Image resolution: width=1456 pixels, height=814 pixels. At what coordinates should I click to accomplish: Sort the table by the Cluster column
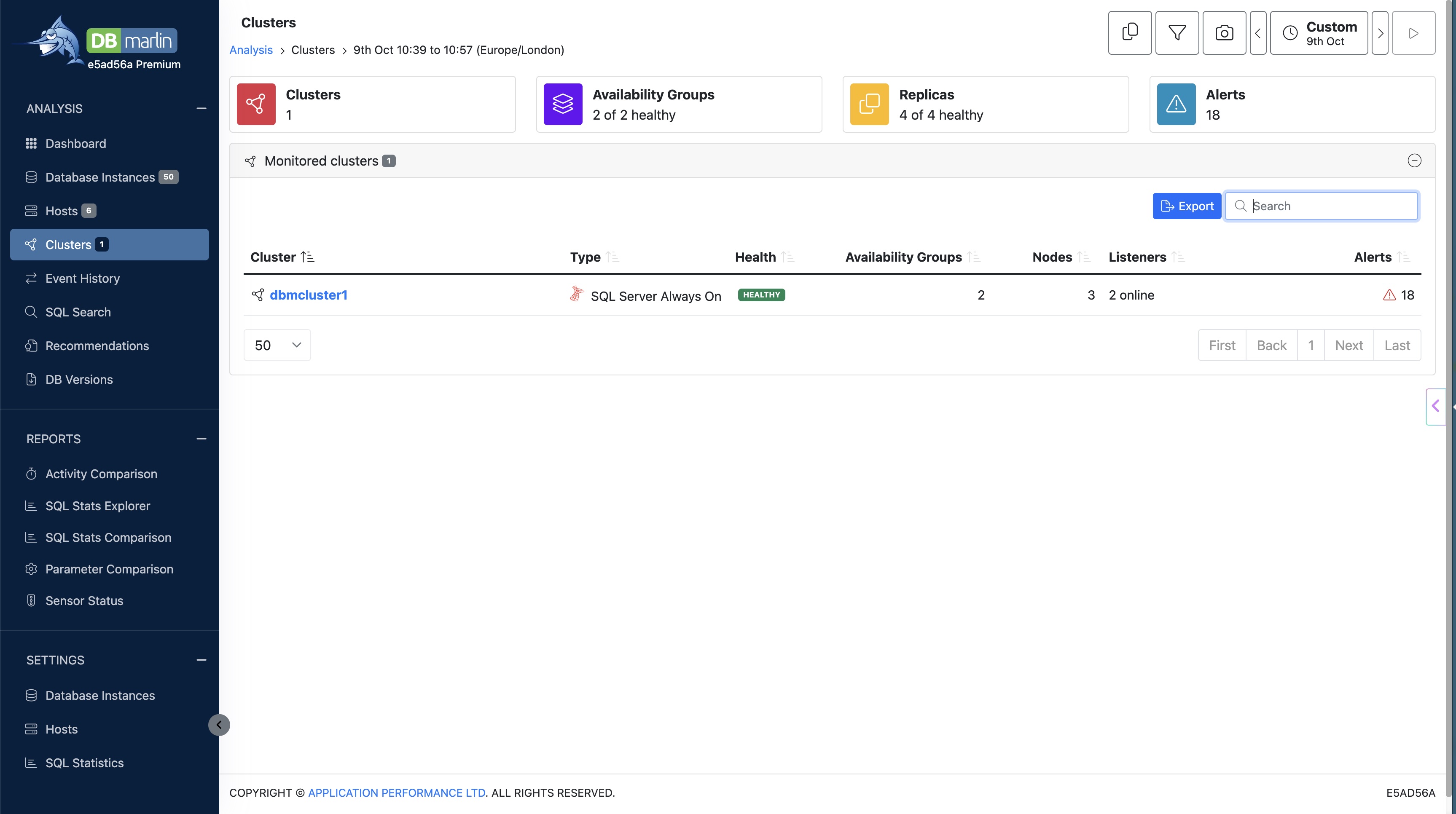click(282, 257)
